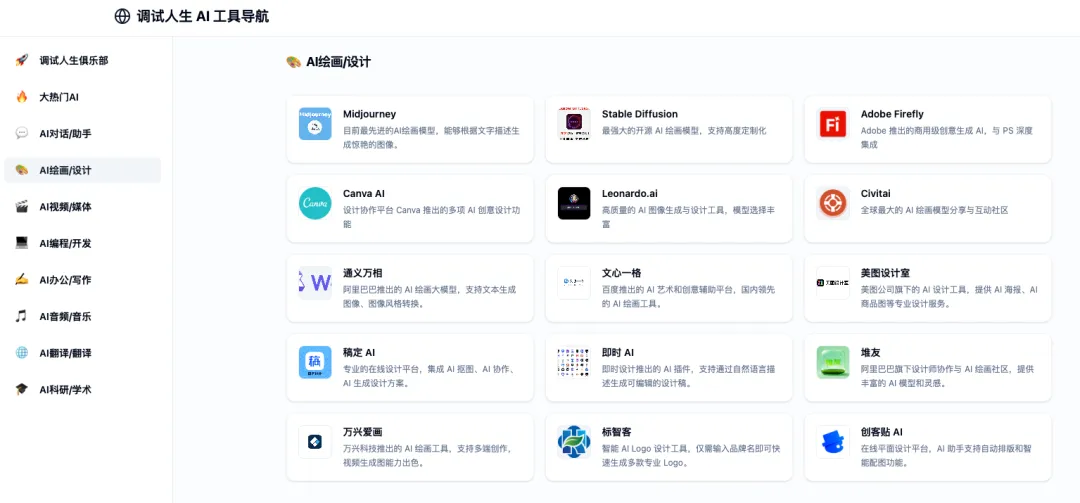This screenshot has height=503, width=1080.
Task: Click the globe logo icon in header
Action: [x=122, y=17]
